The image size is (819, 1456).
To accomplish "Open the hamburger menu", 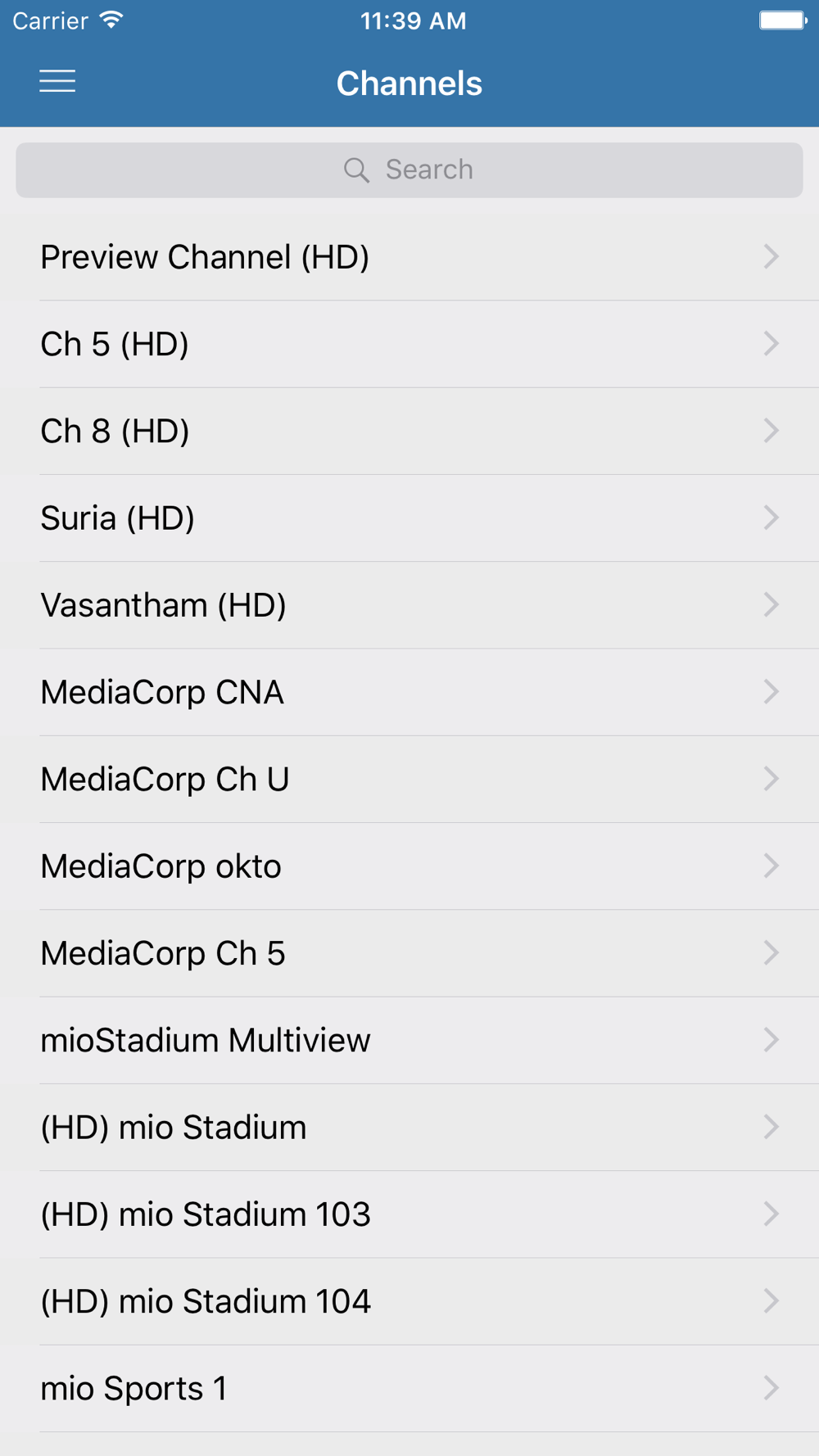I will (57, 81).
